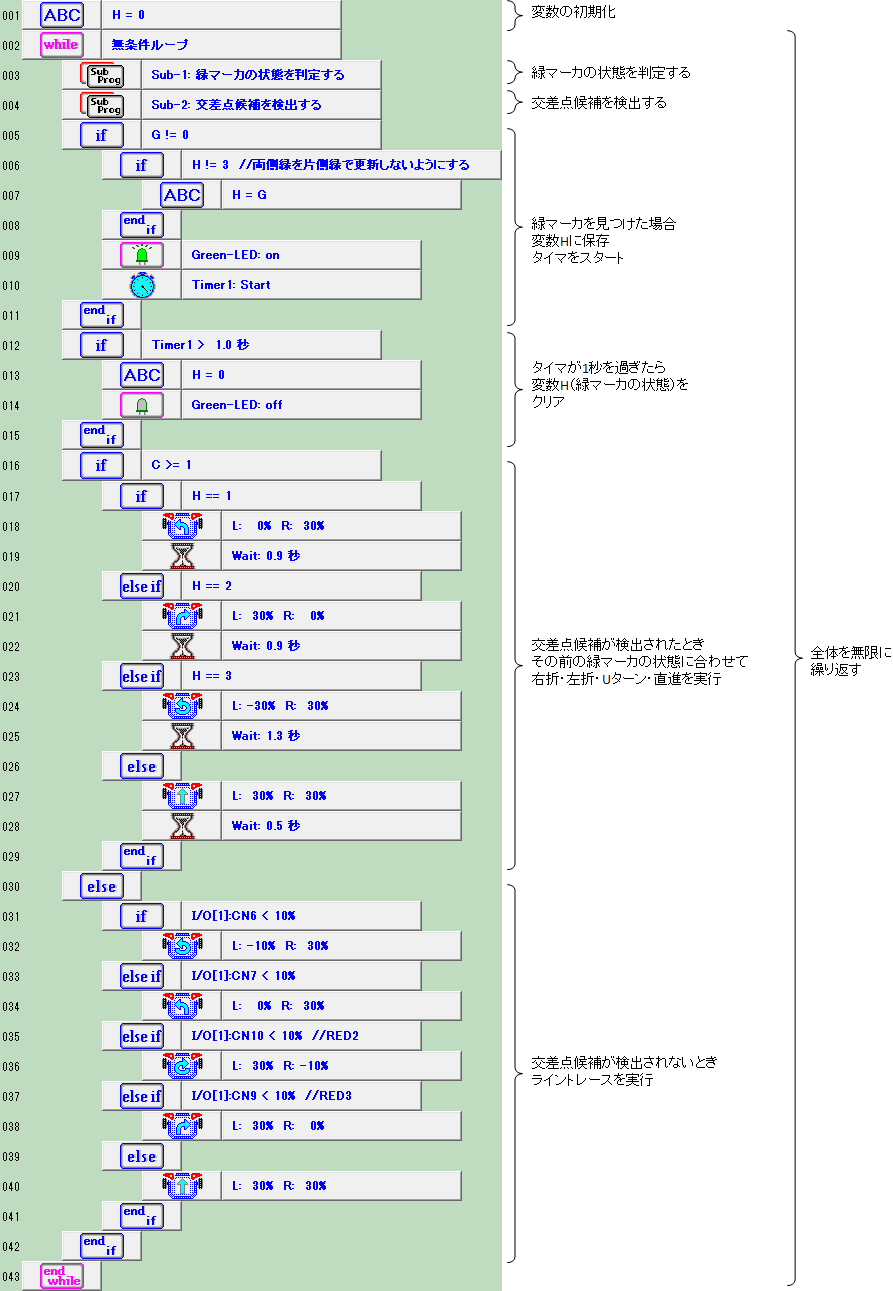Select the else if icon for H == 2
Screen dimensions: 893x1291
[x=141, y=585]
